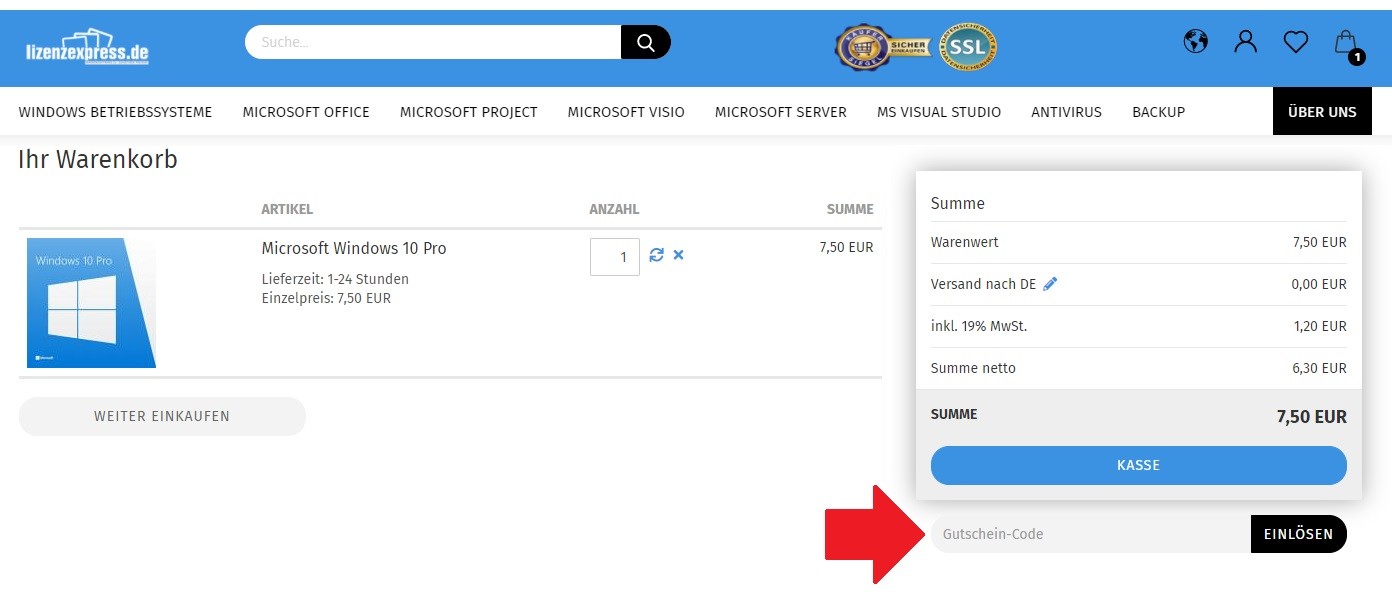
Task: Open the user account icon
Action: pyautogui.click(x=1245, y=42)
